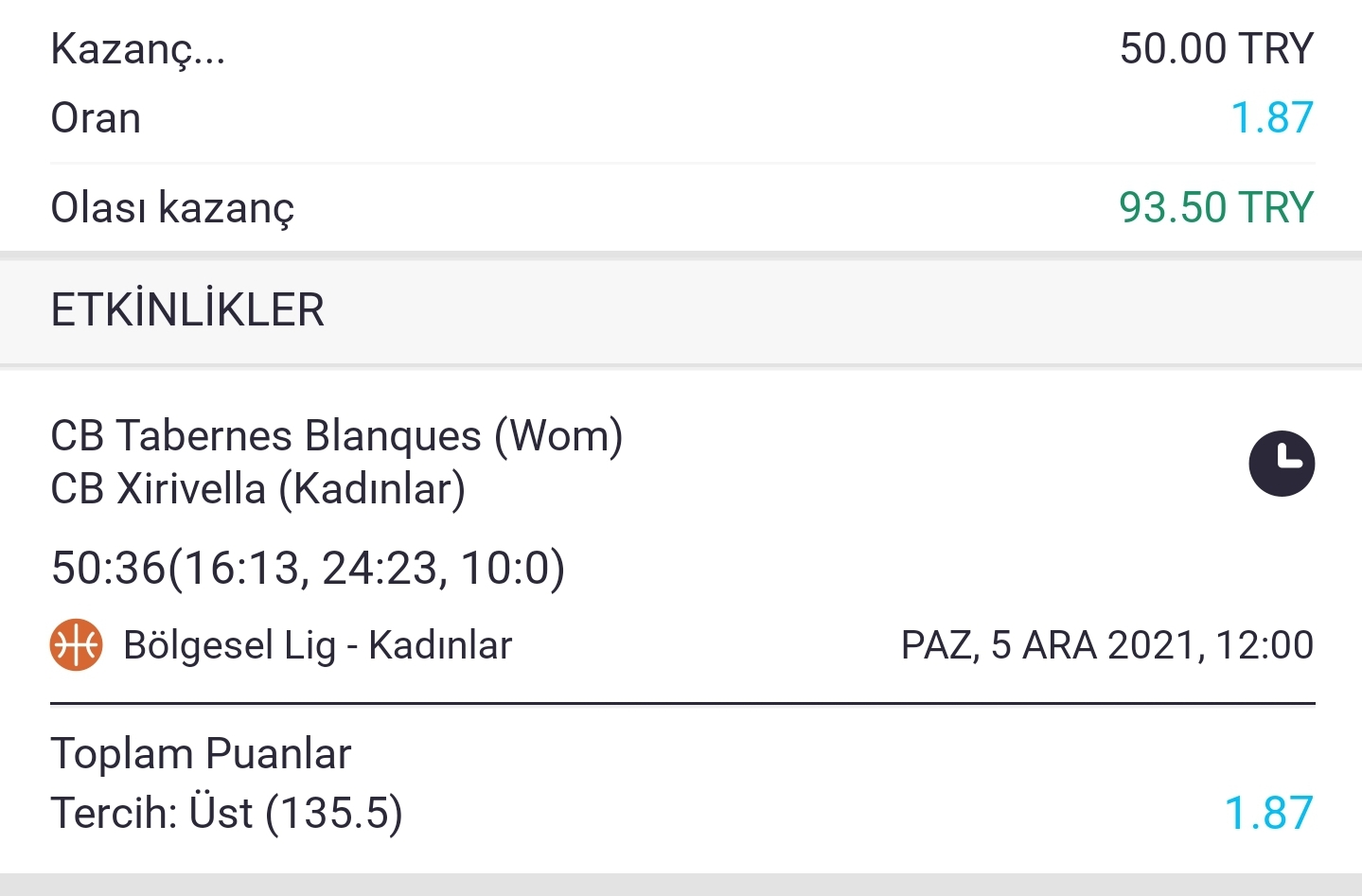
Task: Click the gray bar below the bet
Action: (681, 885)
